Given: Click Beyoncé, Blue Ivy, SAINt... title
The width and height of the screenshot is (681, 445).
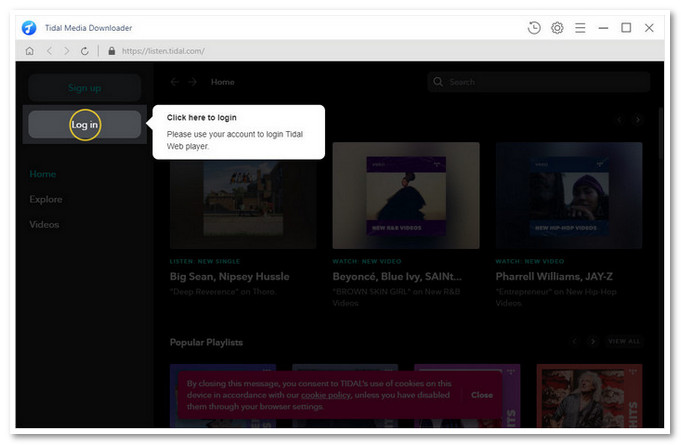Looking at the screenshot, I should 397,277.
